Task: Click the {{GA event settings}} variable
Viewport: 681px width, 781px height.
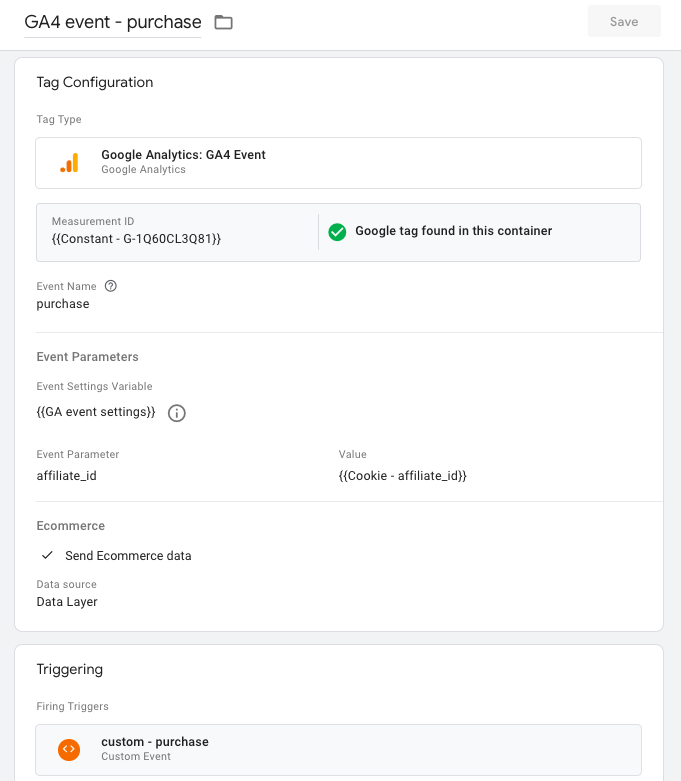Action: (x=96, y=412)
